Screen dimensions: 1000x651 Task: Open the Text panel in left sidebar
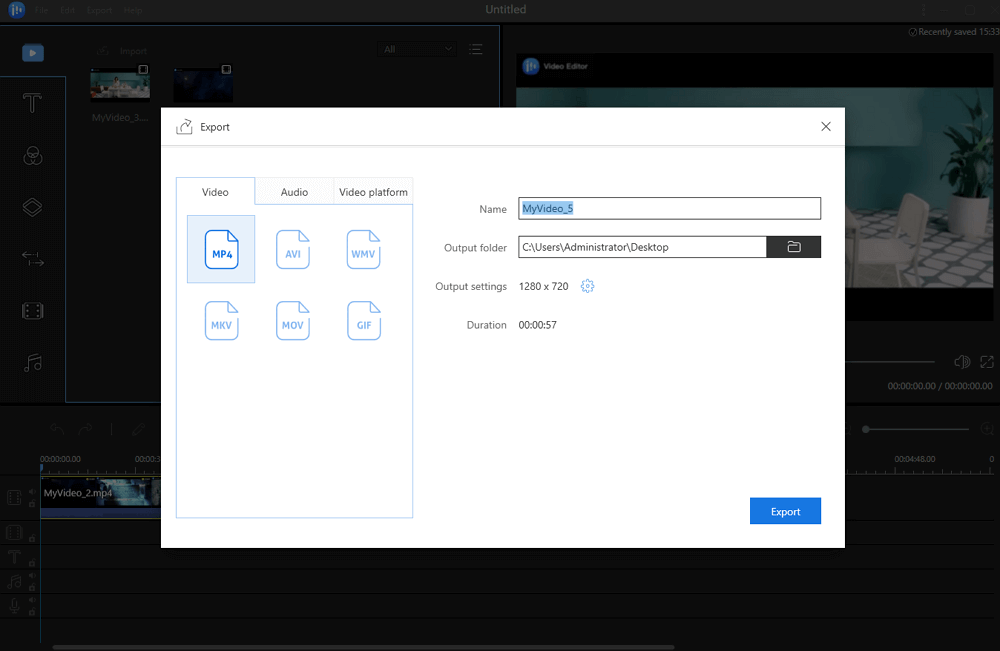[33, 103]
